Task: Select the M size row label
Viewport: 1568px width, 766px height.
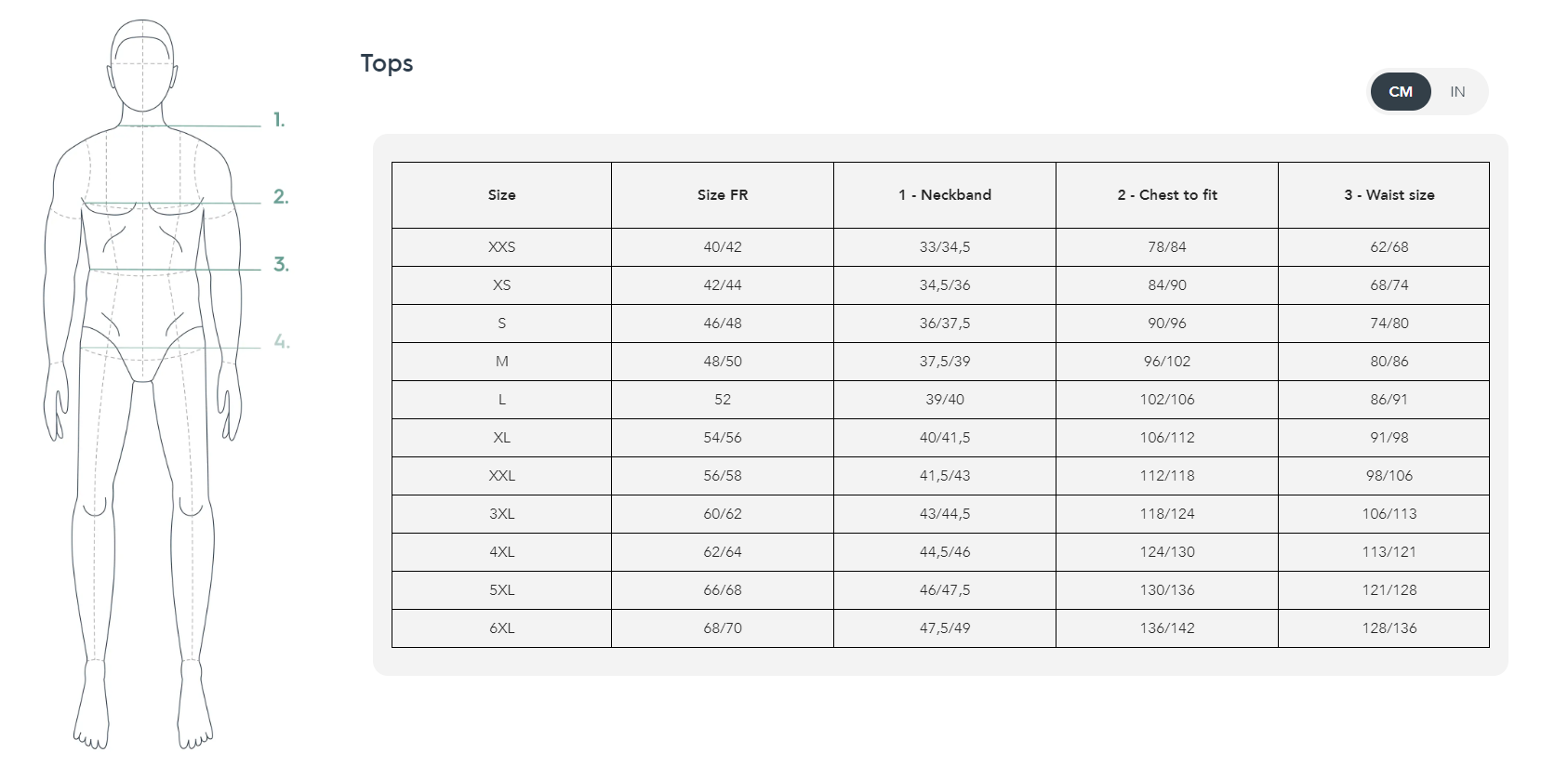Action: pos(501,362)
